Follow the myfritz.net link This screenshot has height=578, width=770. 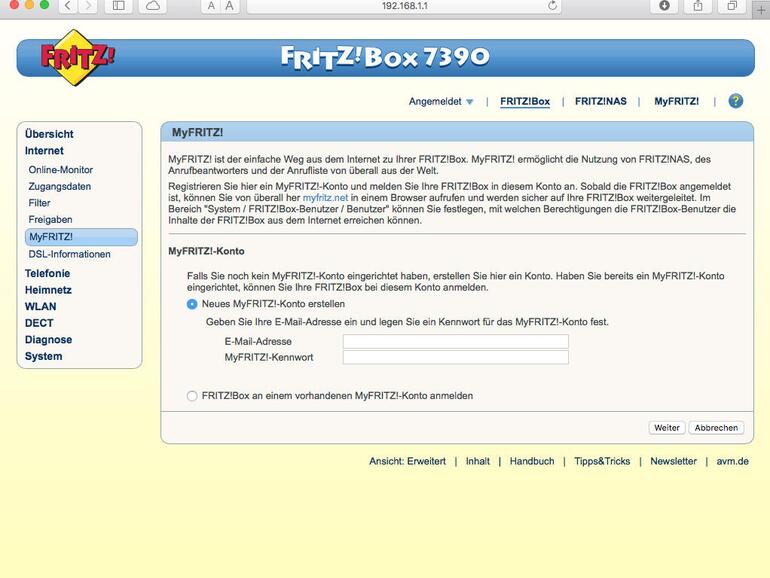(325, 198)
